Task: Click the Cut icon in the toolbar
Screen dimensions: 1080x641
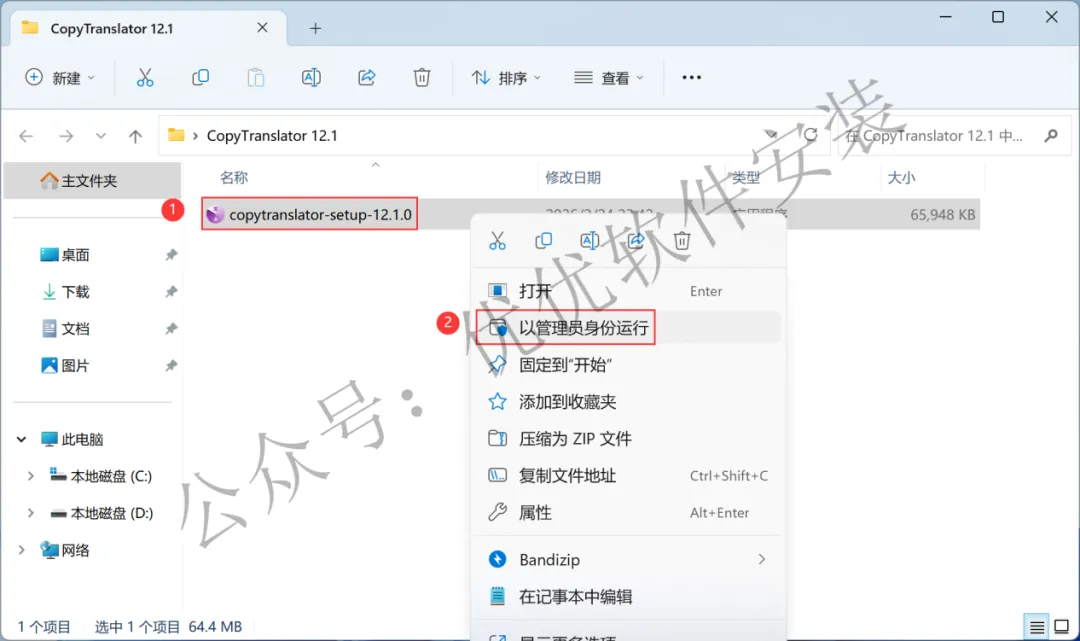Action: point(145,78)
